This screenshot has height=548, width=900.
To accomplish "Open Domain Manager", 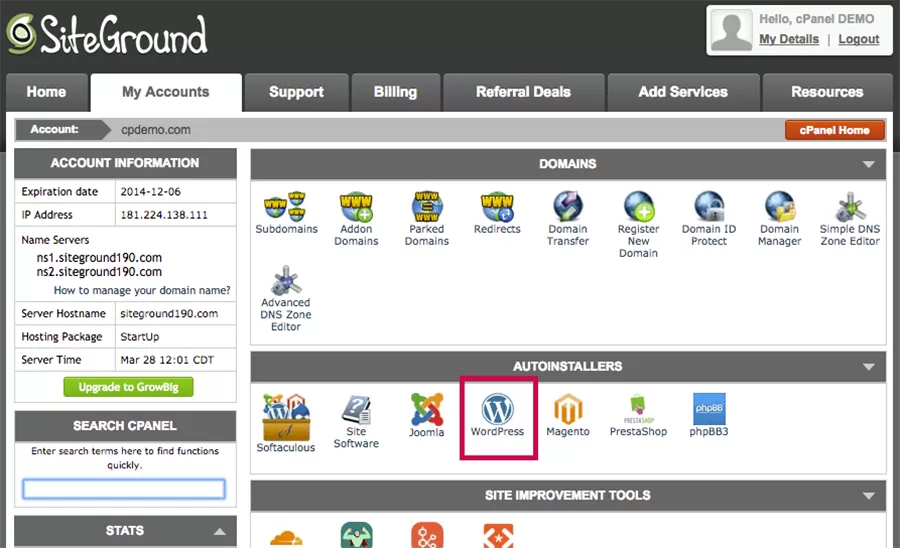I will tap(779, 219).
